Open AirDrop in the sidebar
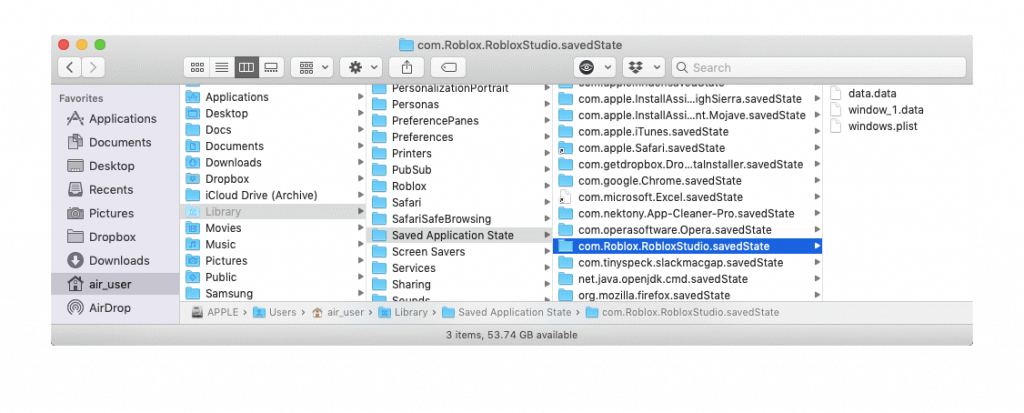This screenshot has height=413, width=1024. tap(115, 308)
